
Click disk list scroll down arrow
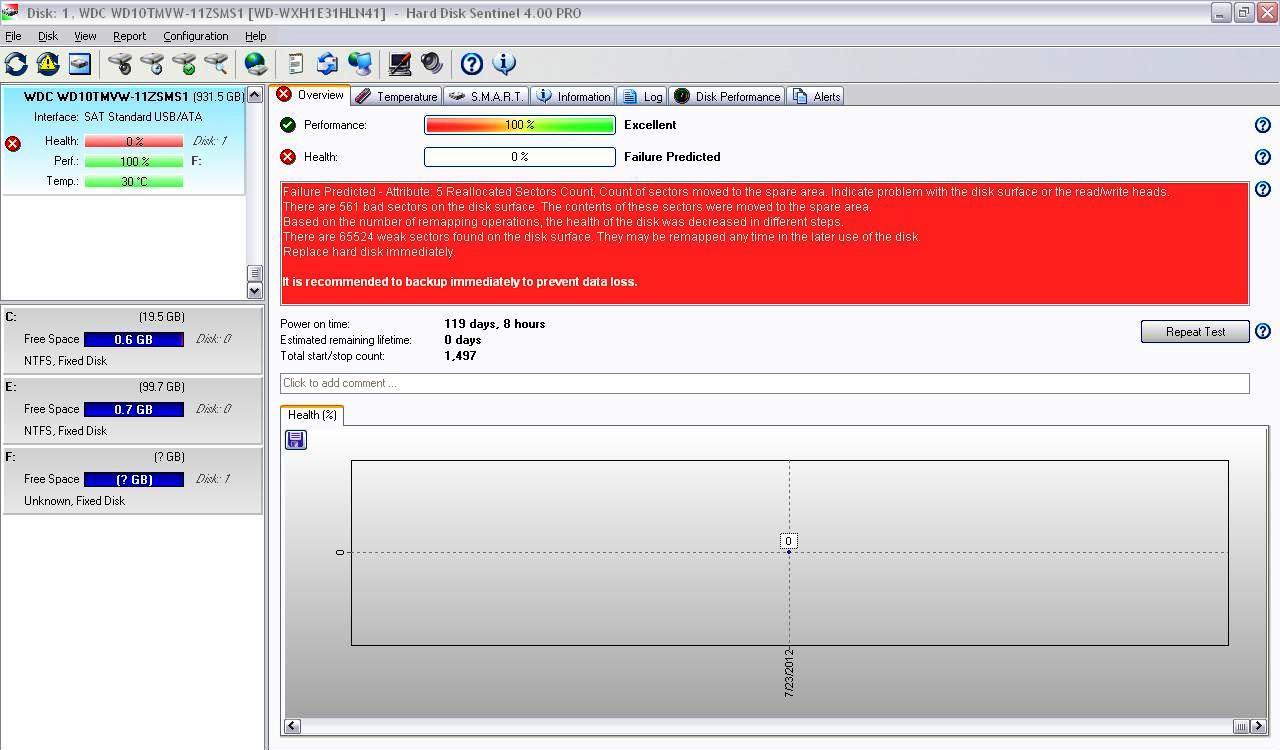pos(254,290)
